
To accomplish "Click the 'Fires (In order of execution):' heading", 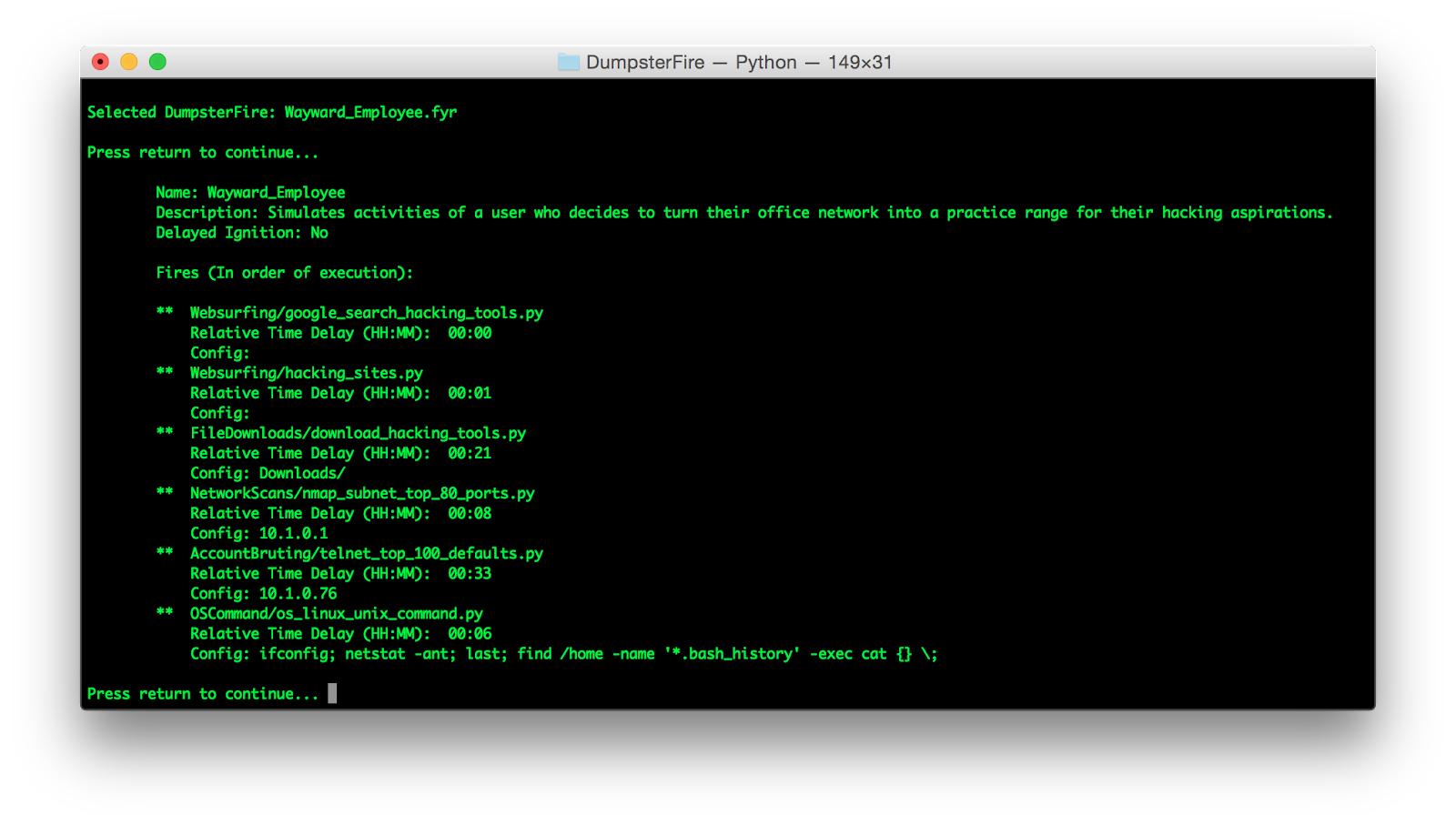I will 284,272.
